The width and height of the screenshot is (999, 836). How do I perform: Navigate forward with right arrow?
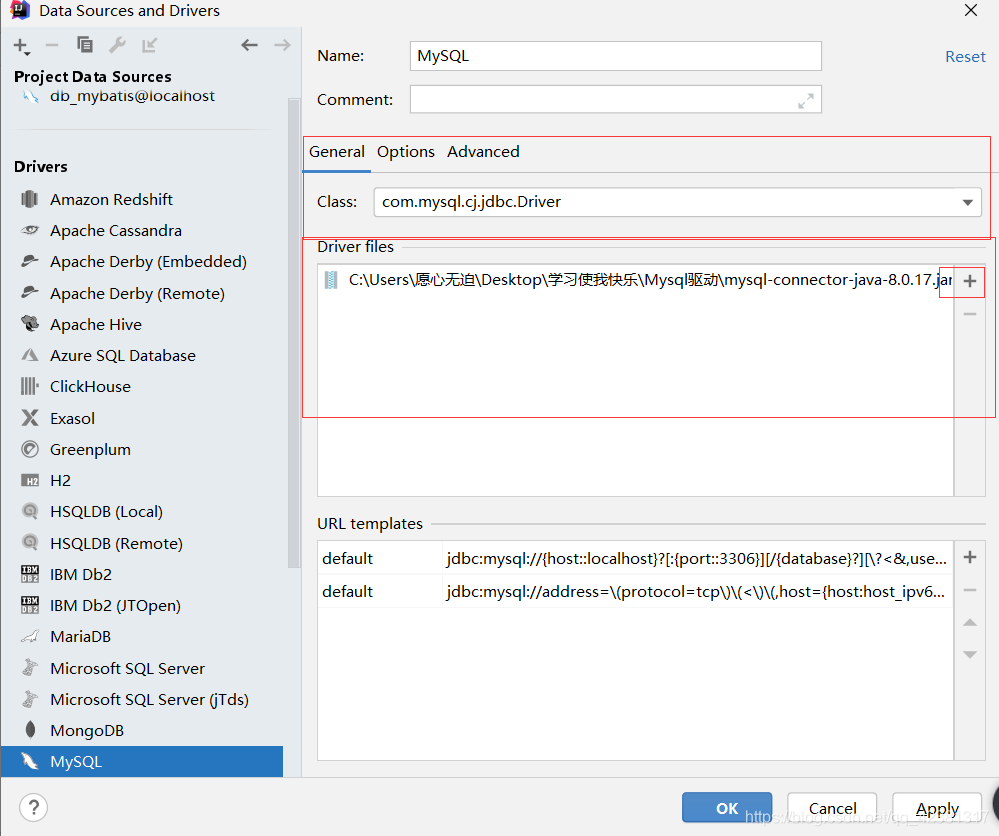point(282,45)
